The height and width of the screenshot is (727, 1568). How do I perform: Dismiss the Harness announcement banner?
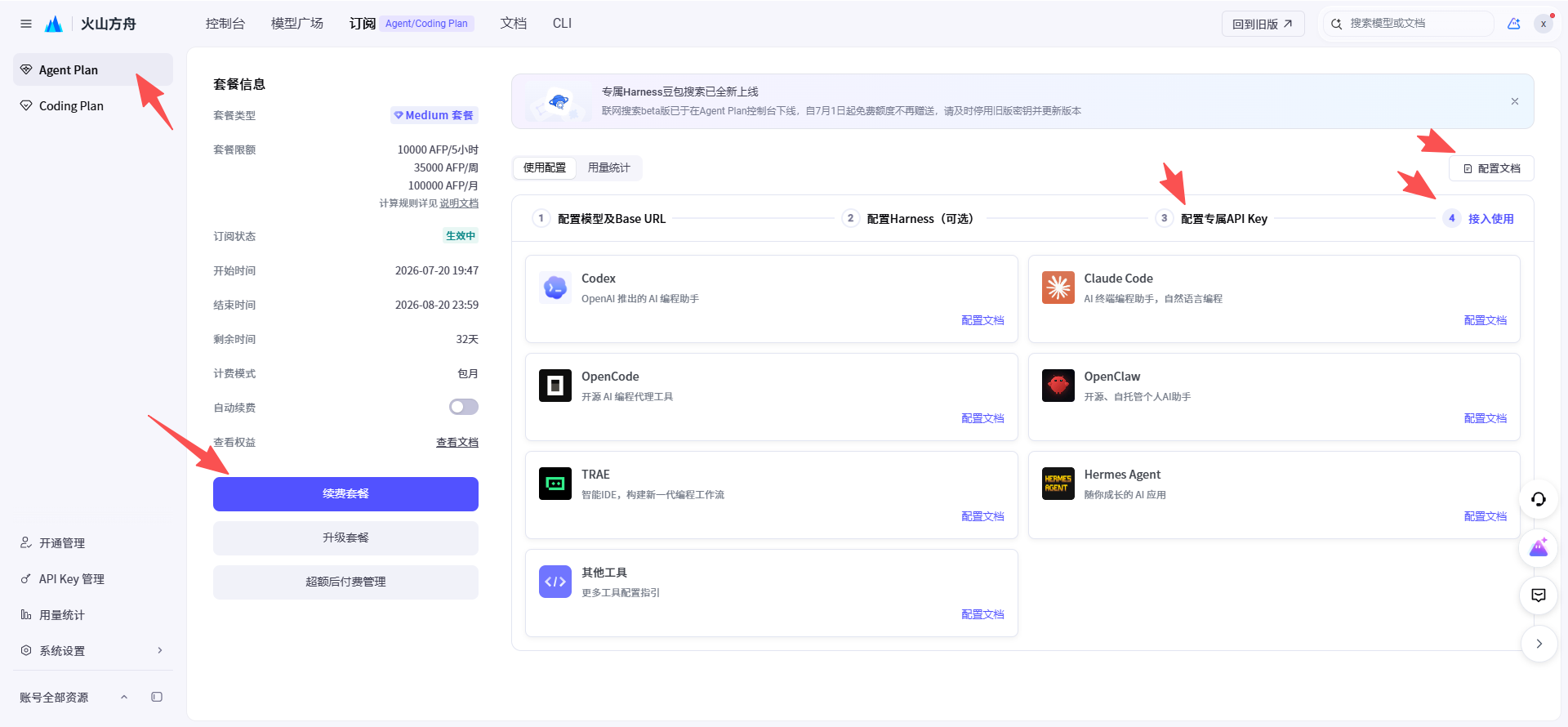point(1515,101)
